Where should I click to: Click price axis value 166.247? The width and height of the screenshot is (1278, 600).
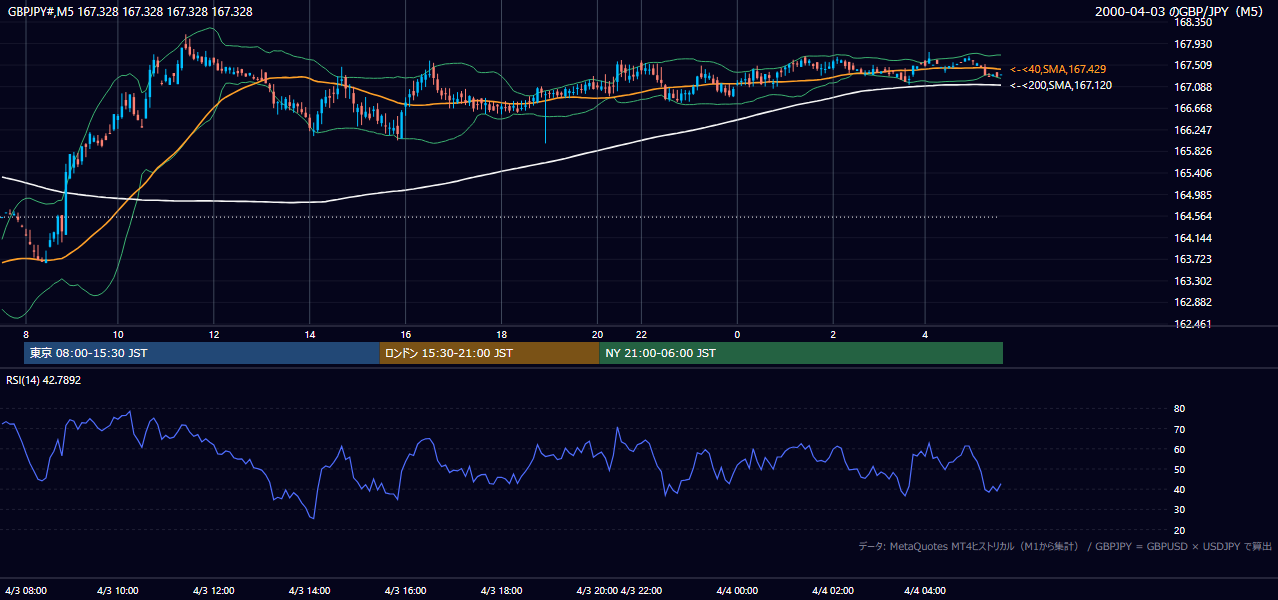[x=1193, y=130]
